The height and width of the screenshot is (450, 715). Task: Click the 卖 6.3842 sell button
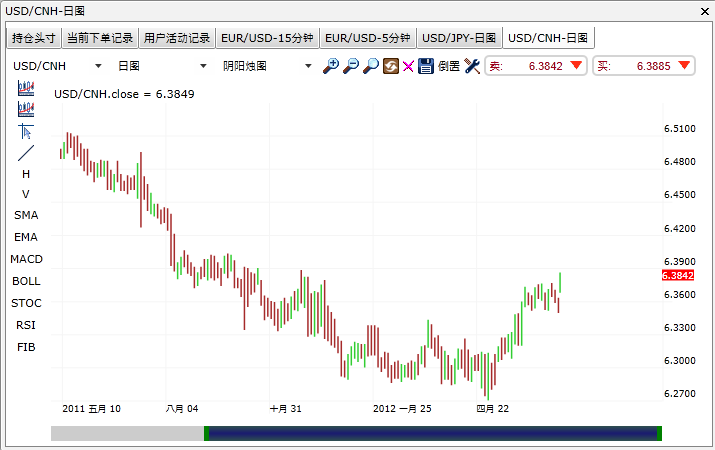pyautogui.click(x=536, y=66)
